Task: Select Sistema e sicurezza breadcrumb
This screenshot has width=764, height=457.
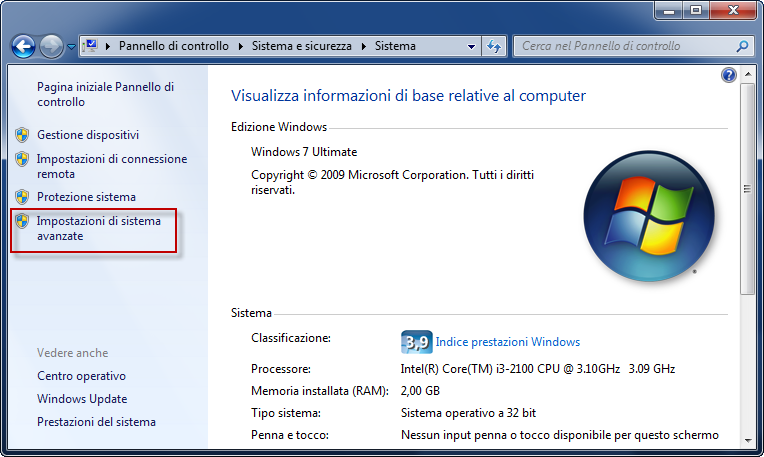Action: coord(302,46)
